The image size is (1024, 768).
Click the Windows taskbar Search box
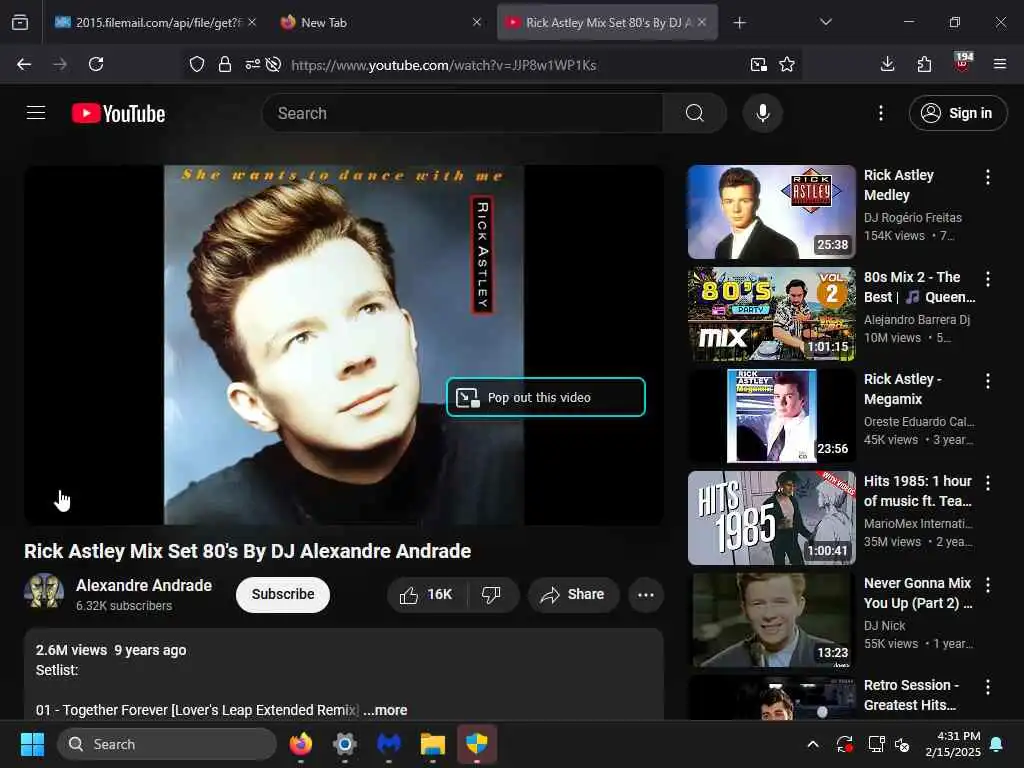[x=167, y=744]
